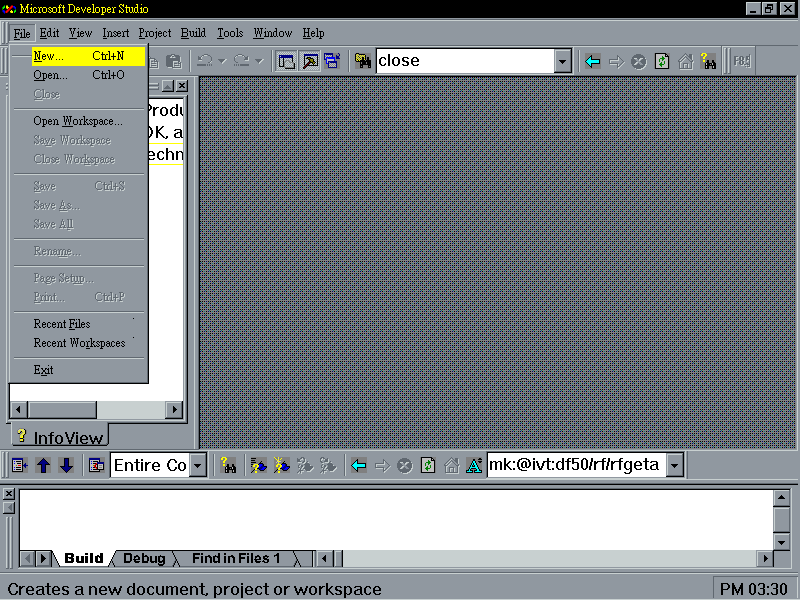Image resolution: width=800 pixels, height=600 pixels.
Task: Click the output pane's scroll-down arrow
Action: (x=782, y=542)
